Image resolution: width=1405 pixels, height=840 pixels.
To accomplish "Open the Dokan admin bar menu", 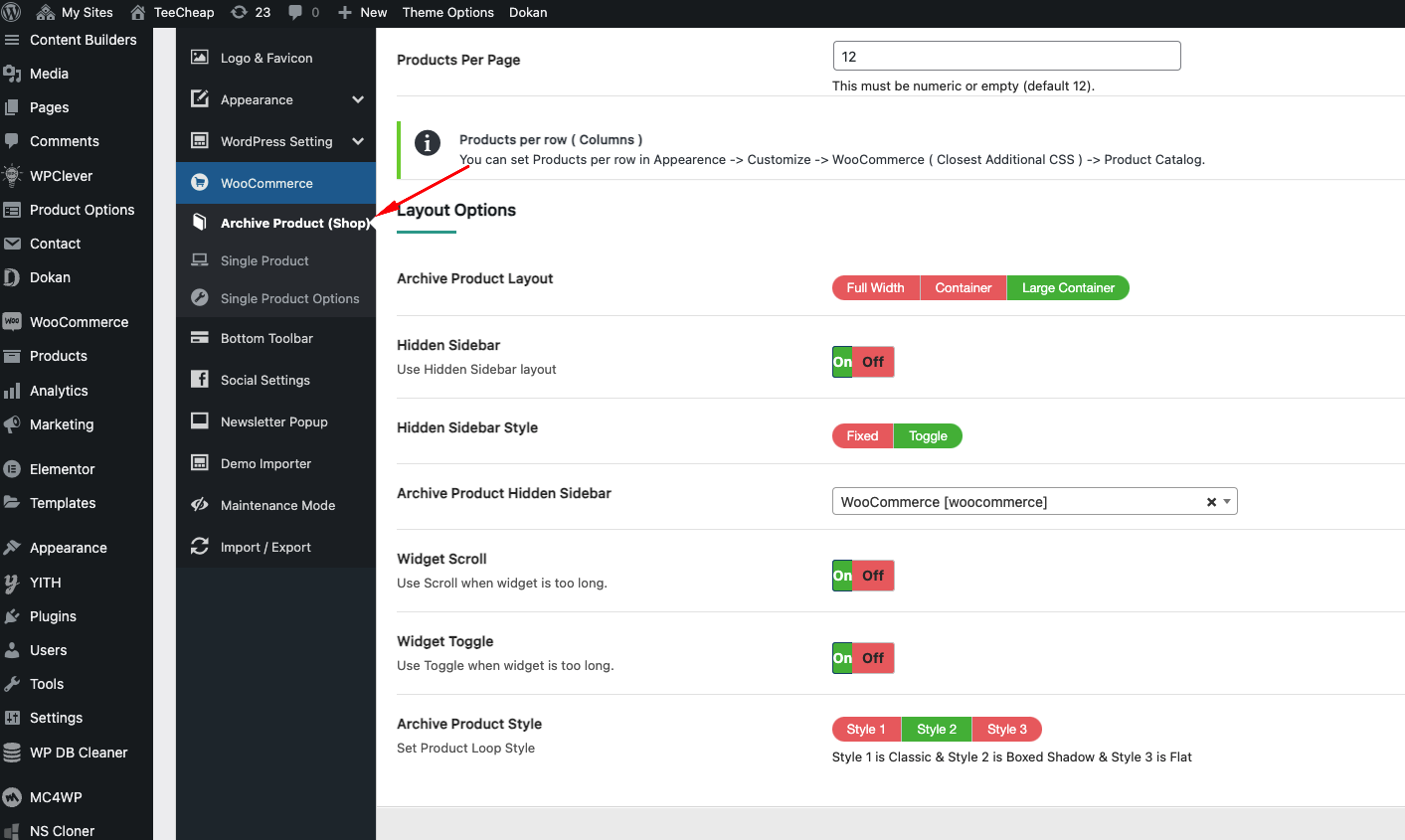I will (x=528, y=12).
